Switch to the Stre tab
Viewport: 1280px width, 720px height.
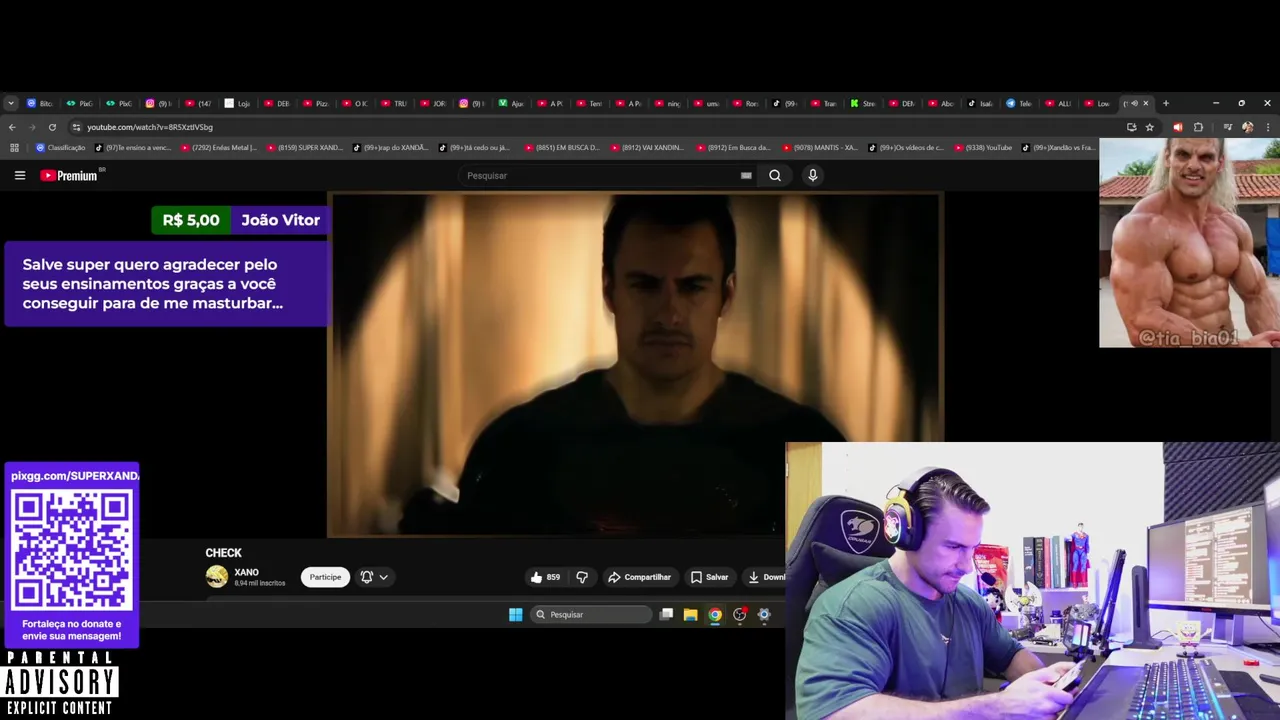(x=863, y=103)
